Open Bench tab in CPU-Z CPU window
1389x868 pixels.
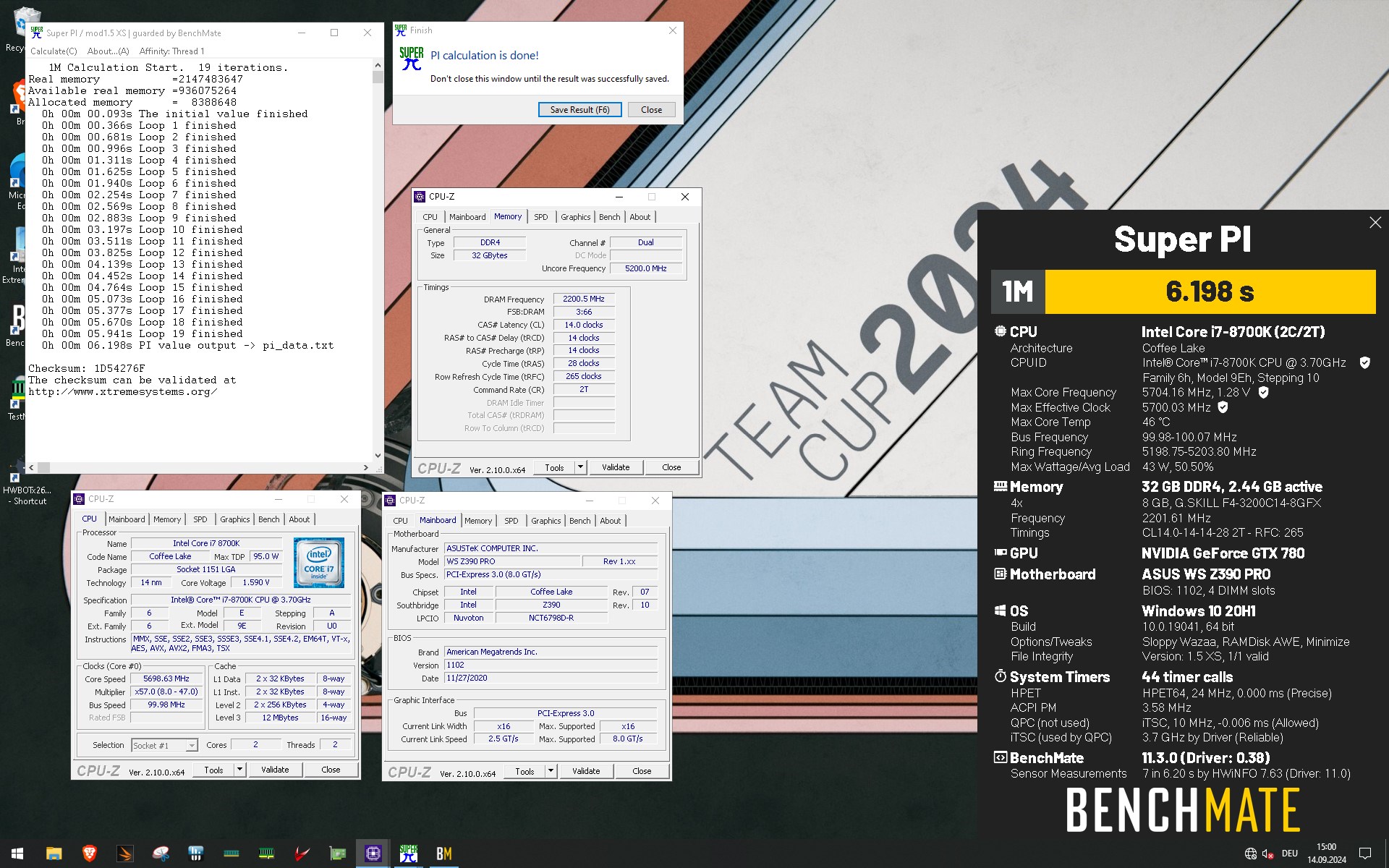(x=268, y=519)
